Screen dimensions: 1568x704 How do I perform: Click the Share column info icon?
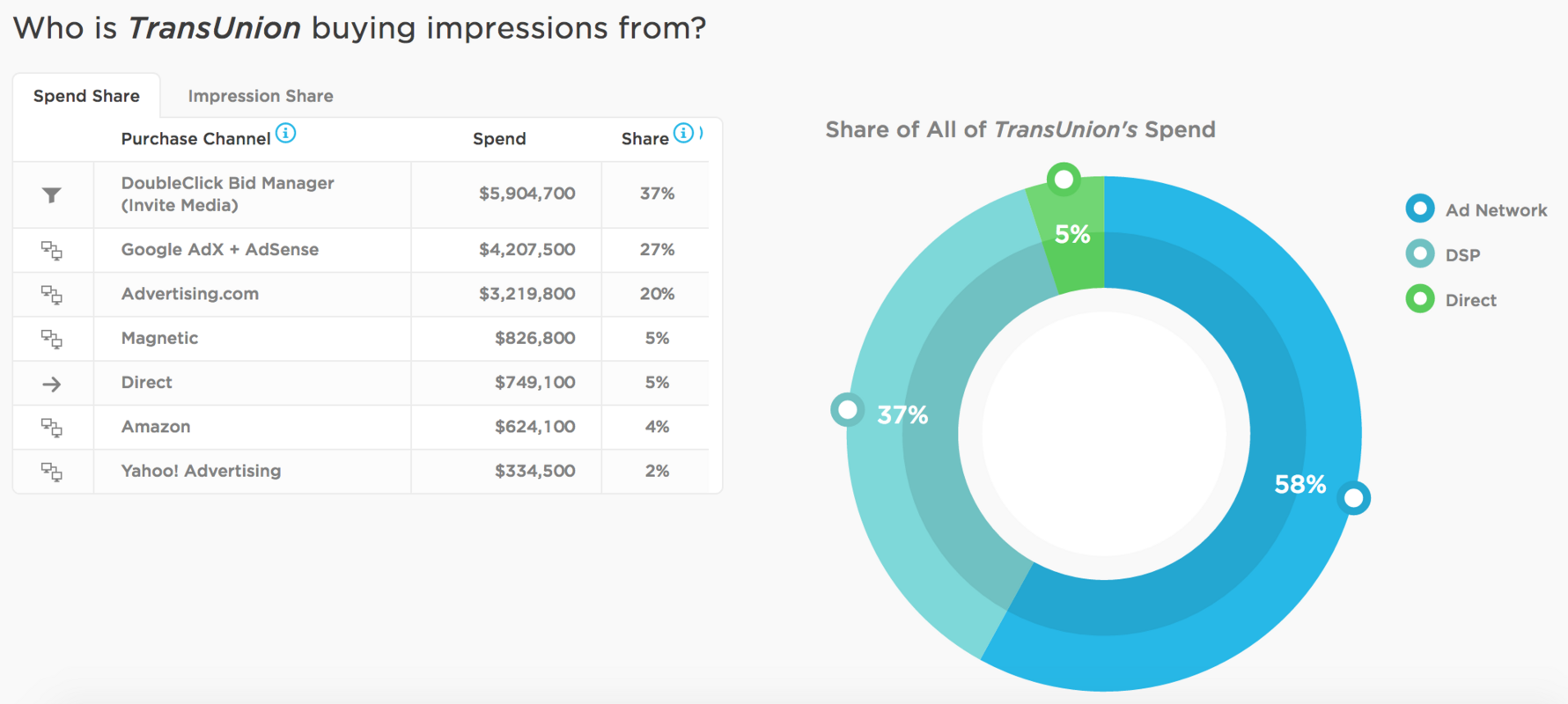[x=684, y=133]
